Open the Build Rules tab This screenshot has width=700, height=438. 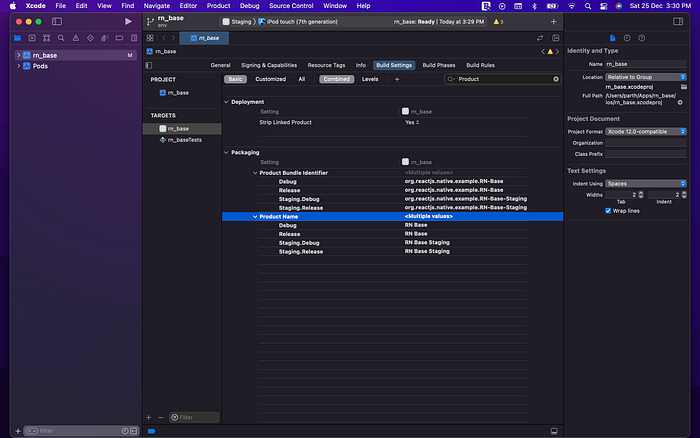[480, 65]
